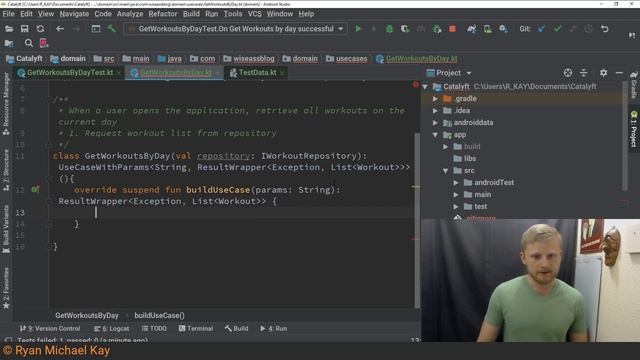Expand the .idea folder
The height and width of the screenshot is (360, 640).
(435, 111)
